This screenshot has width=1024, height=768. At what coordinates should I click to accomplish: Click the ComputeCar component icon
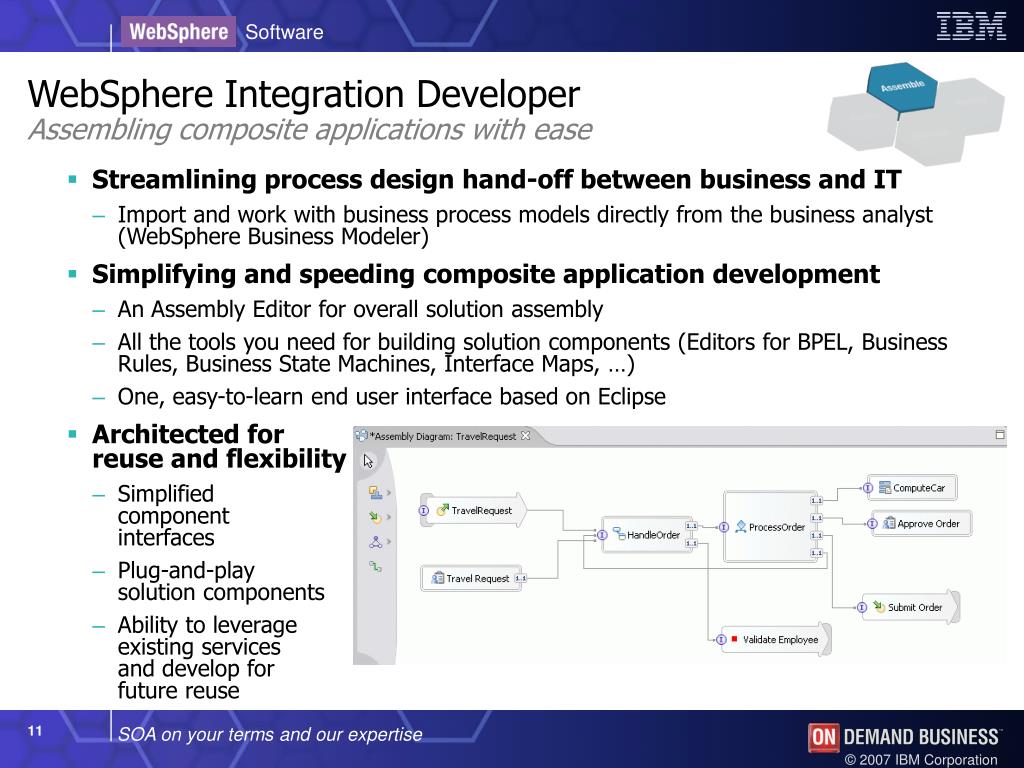(884, 488)
